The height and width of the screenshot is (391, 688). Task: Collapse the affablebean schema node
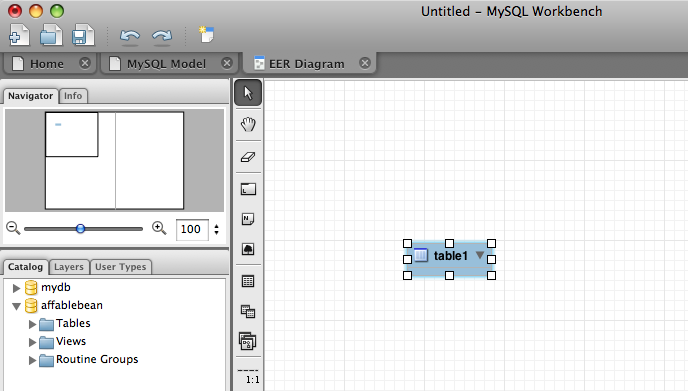click(x=16, y=306)
